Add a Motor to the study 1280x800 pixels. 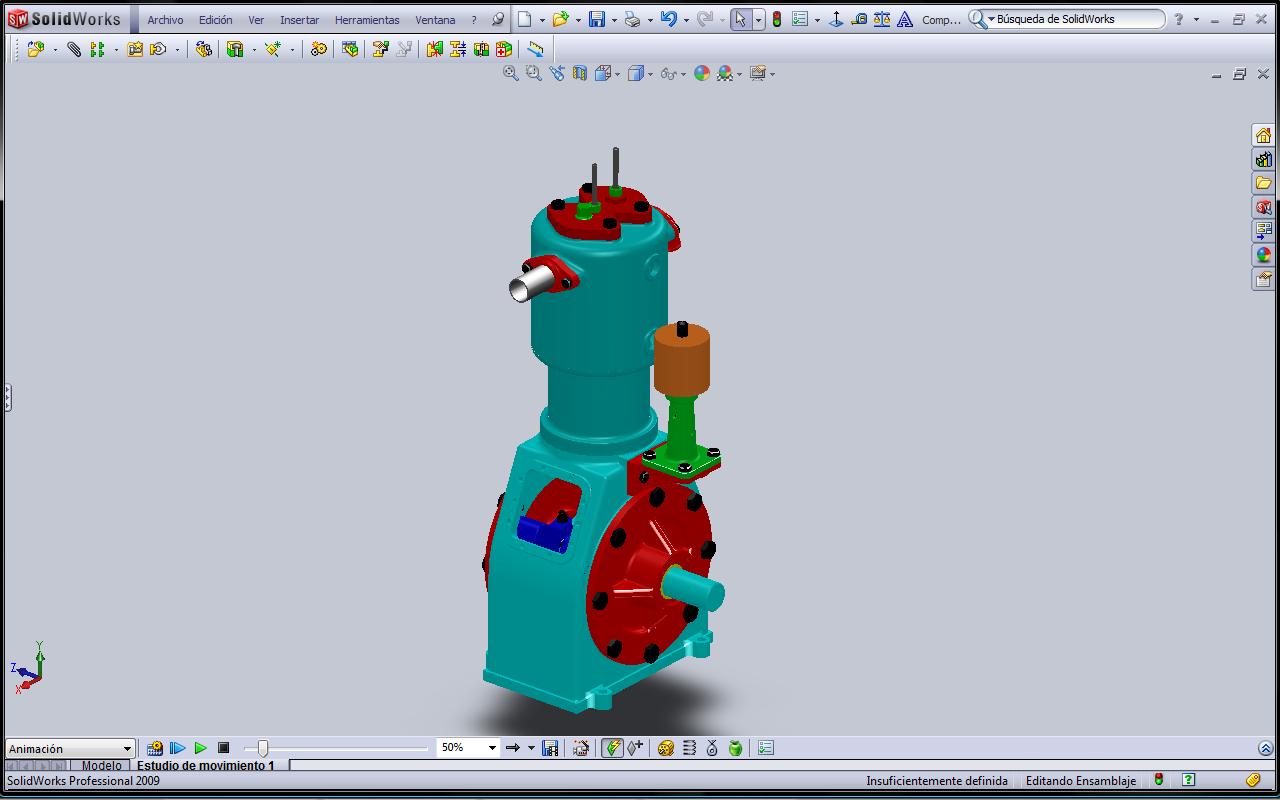pos(666,748)
